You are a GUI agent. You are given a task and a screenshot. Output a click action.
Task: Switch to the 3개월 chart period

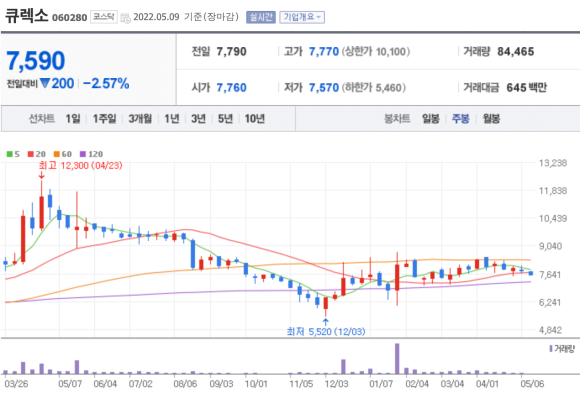click(x=140, y=119)
